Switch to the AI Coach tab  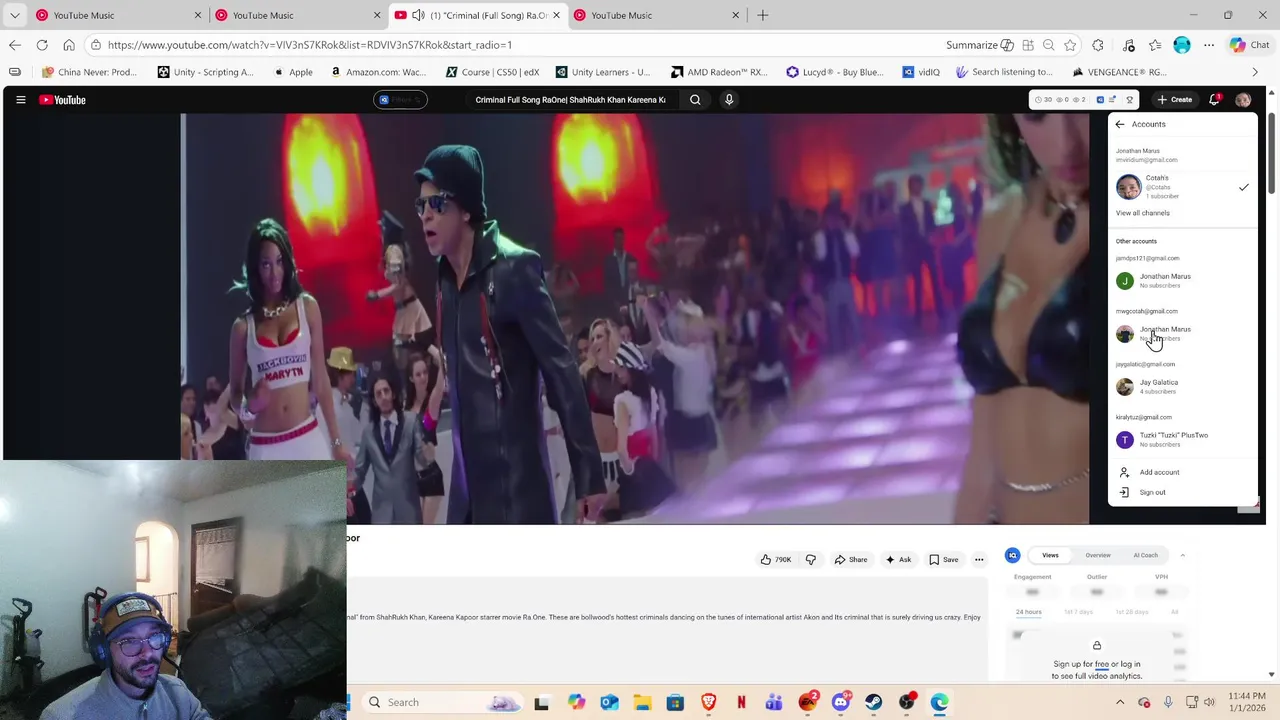tap(1146, 555)
